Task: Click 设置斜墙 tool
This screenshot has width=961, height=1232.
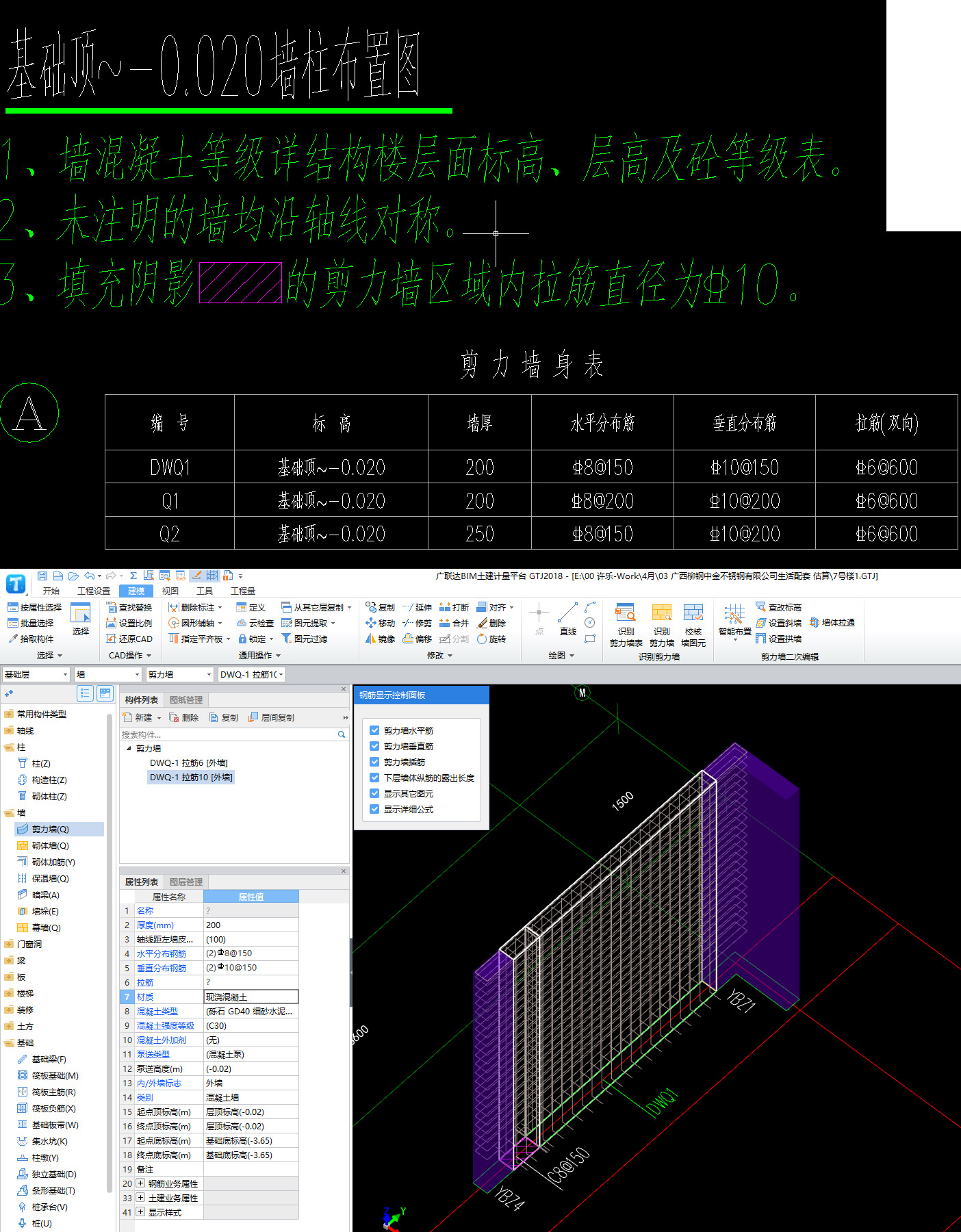Action: click(x=779, y=623)
